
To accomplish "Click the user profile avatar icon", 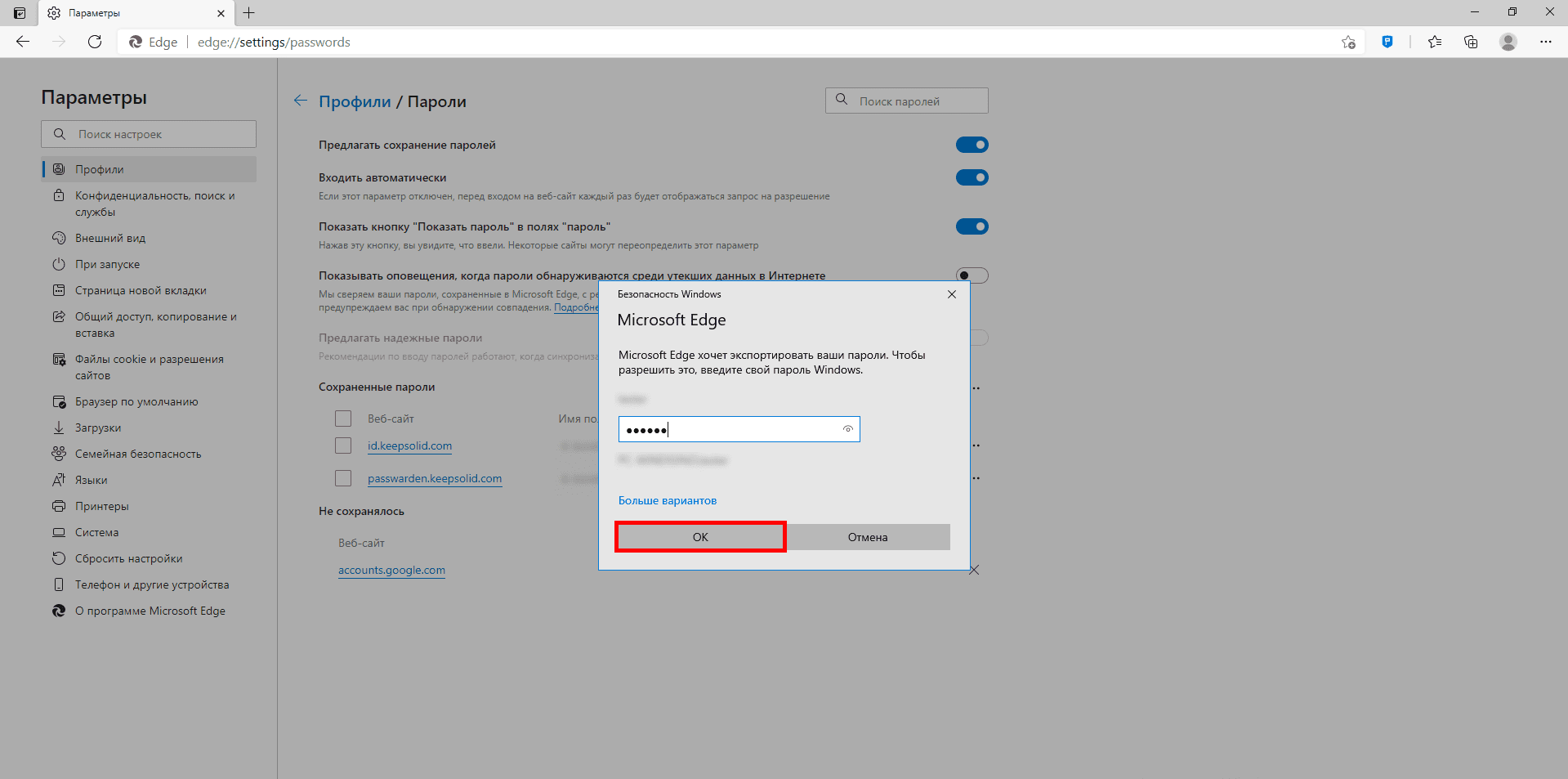I will pyautogui.click(x=1508, y=42).
